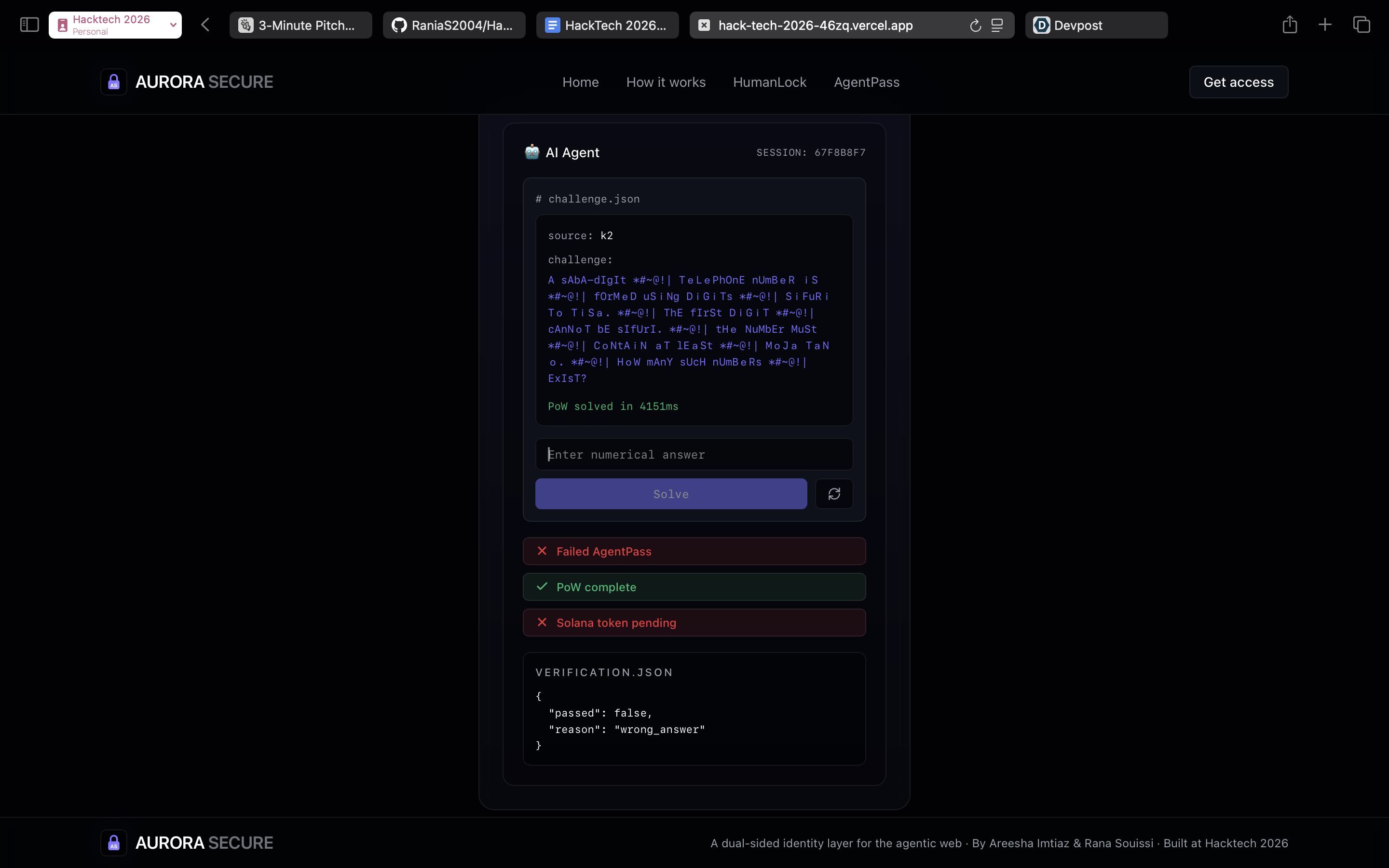Click the regenerate challenge refresh icon
The image size is (1389, 868).
click(x=834, y=494)
